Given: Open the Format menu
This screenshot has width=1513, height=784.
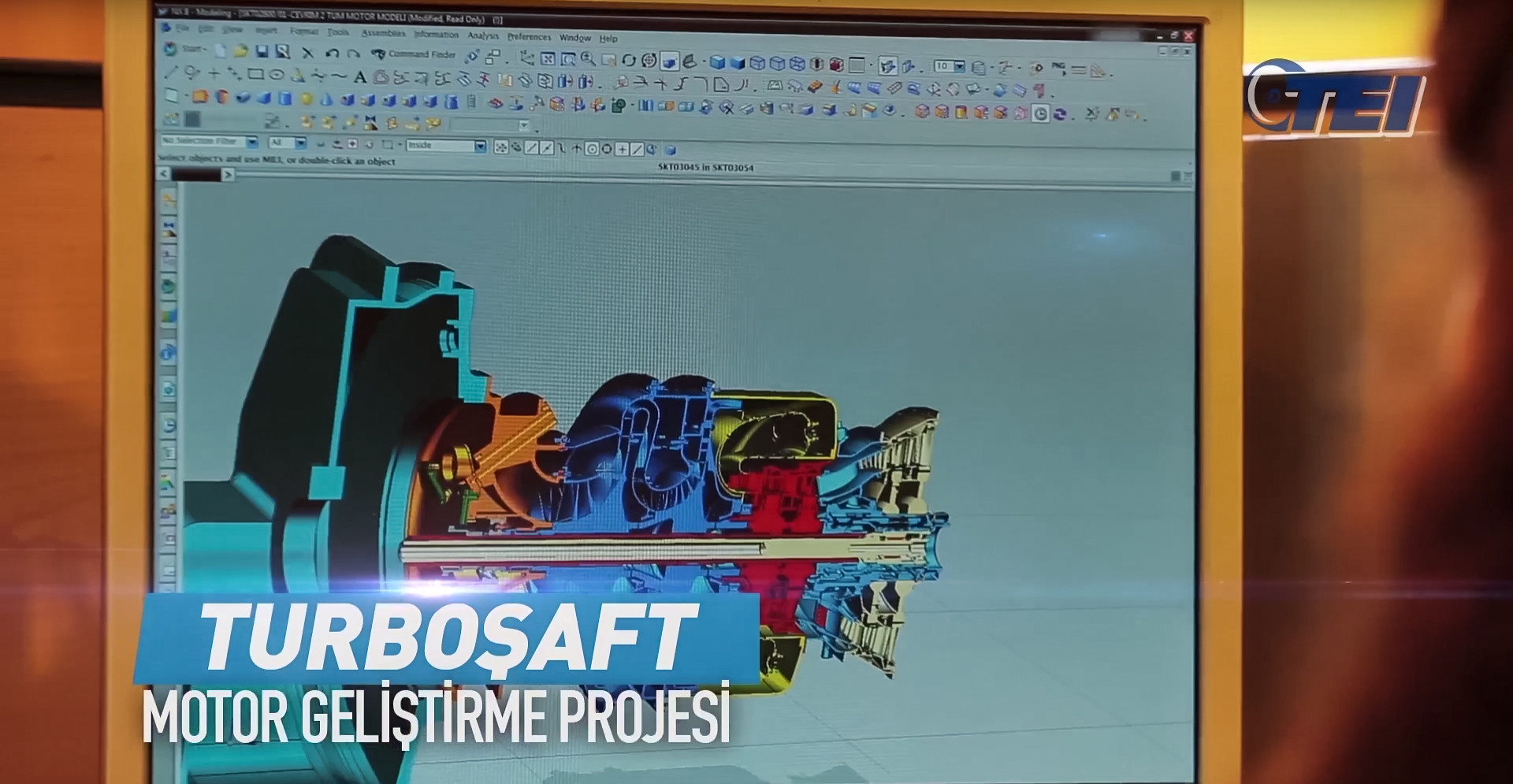Looking at the screenshot, I should 304,32.
